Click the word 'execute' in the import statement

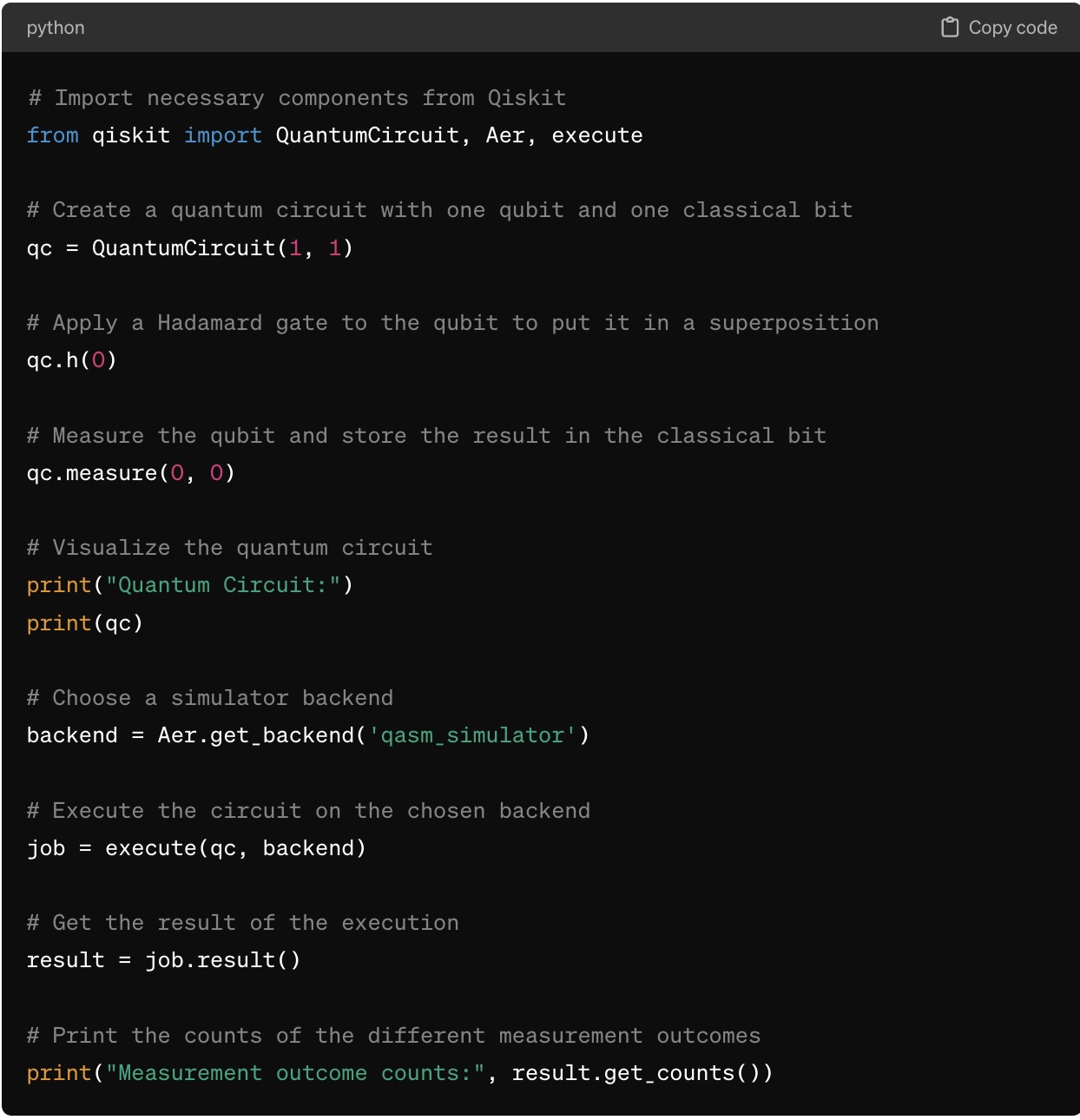point(597,135)
